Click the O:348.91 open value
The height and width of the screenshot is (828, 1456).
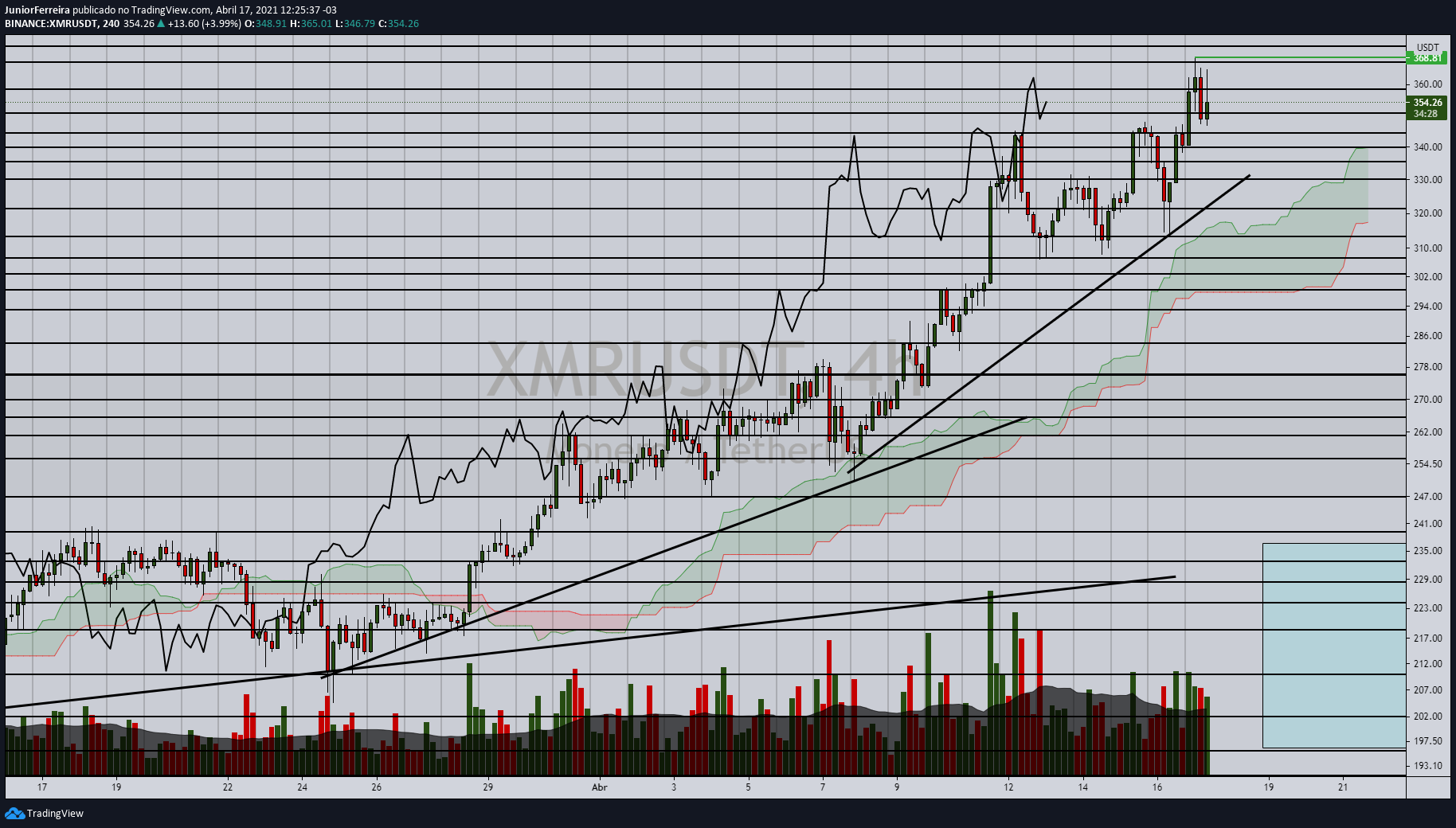(265, 24)
